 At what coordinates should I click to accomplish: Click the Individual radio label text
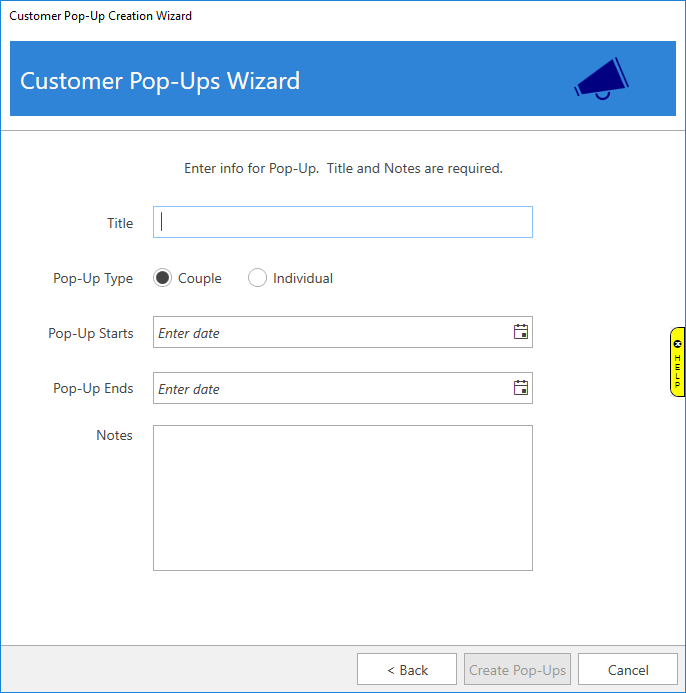point(302,279)
